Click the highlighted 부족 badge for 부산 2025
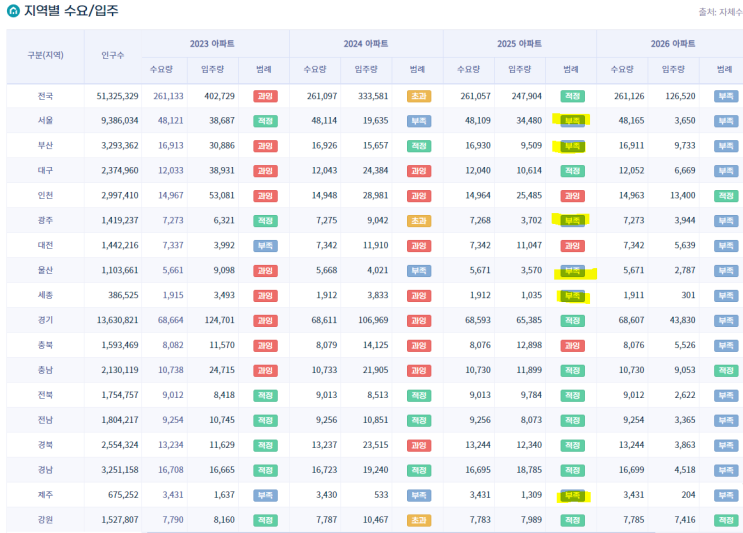Screen dimensions: 743x533 click(572, 146)
